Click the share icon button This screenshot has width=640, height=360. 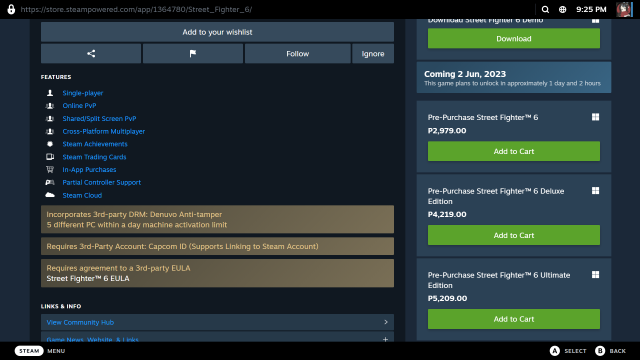click(91, 53)
